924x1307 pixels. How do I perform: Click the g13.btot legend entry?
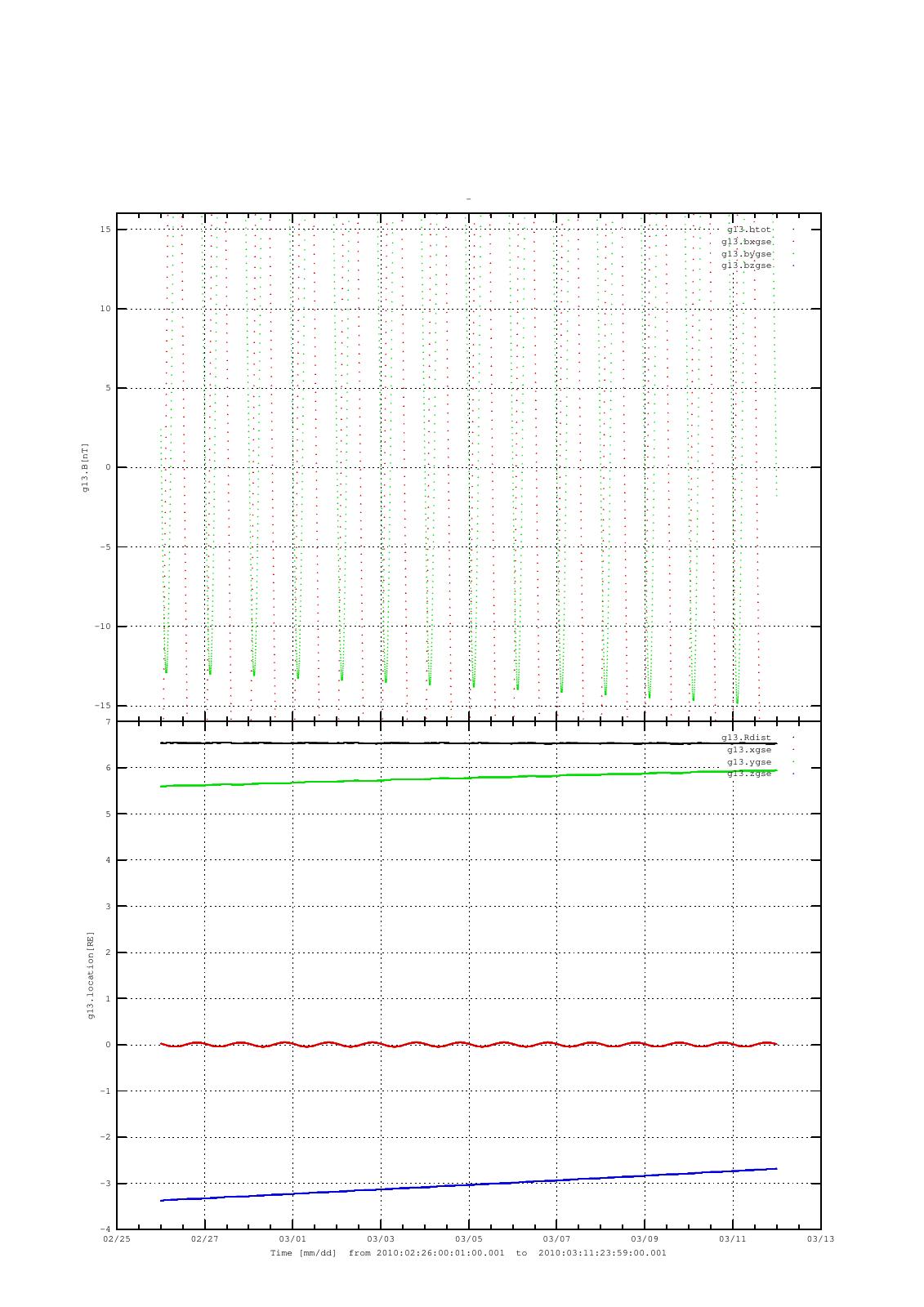pos(748,230)
